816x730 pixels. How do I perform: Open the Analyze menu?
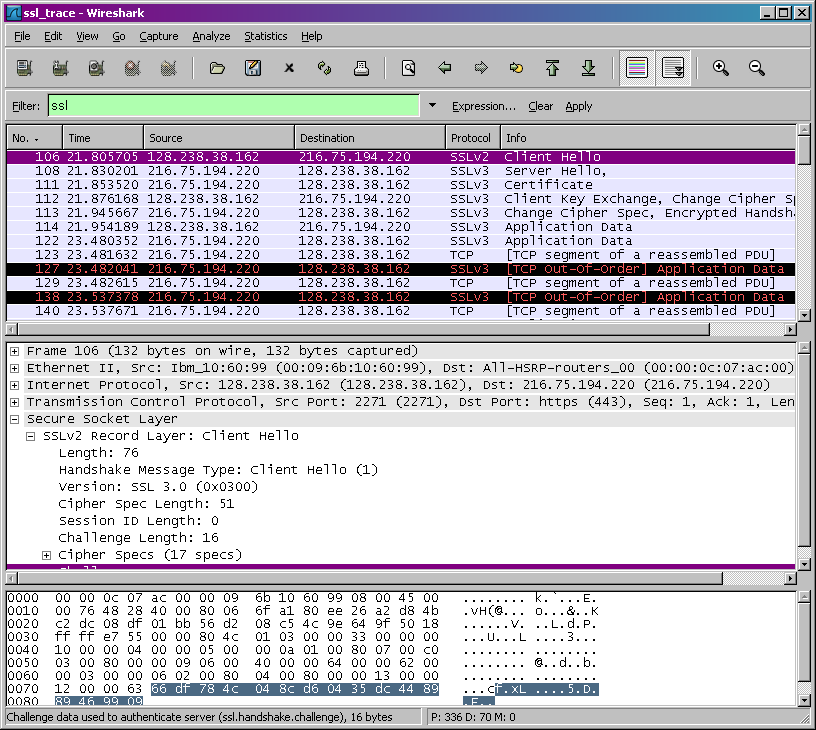tap(211, 36)
